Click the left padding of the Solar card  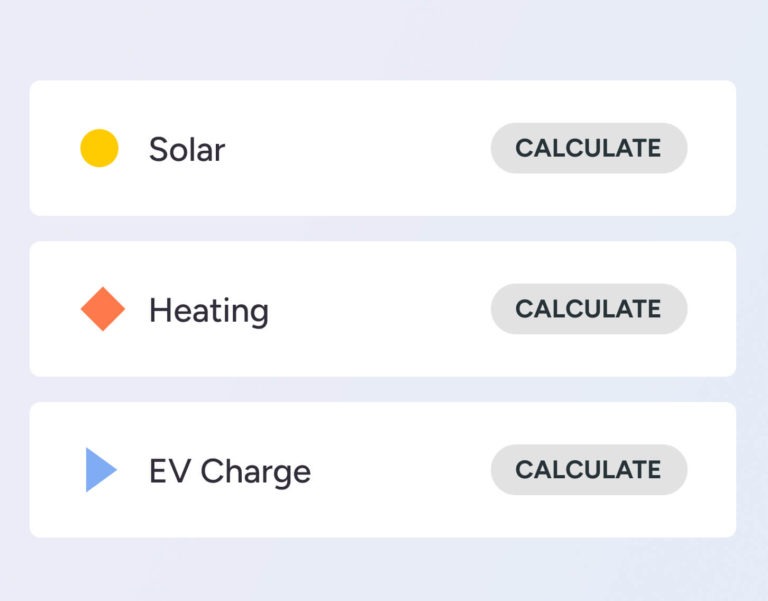point(52,149)
